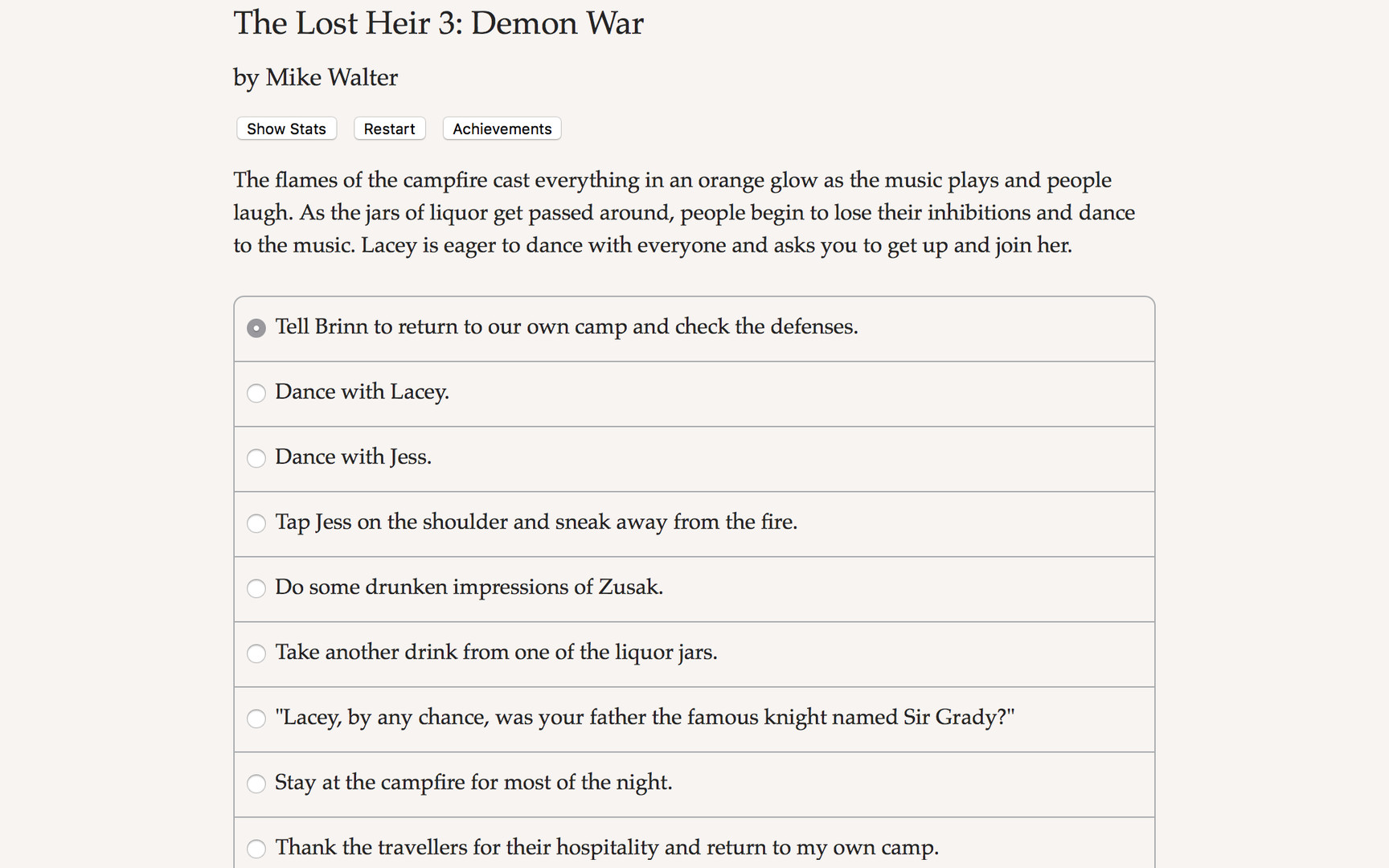Pick the option asking Lacey about Sir Grady
The height and width of the screenshot is (868, 1389).
pos(256,719)
